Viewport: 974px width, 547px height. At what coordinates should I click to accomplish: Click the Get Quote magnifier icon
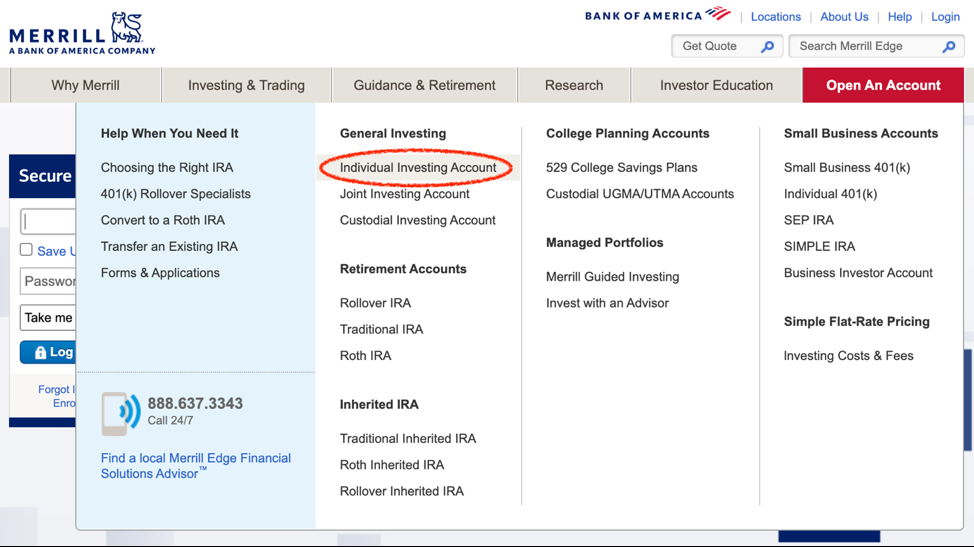[x=767, y=47]
